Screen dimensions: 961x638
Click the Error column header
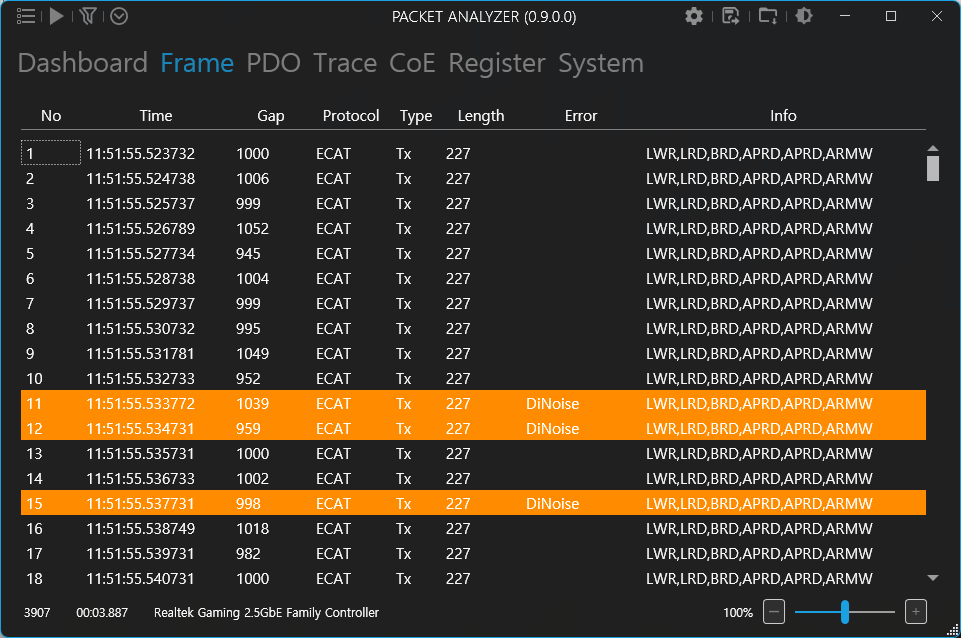tap(580, 116)
